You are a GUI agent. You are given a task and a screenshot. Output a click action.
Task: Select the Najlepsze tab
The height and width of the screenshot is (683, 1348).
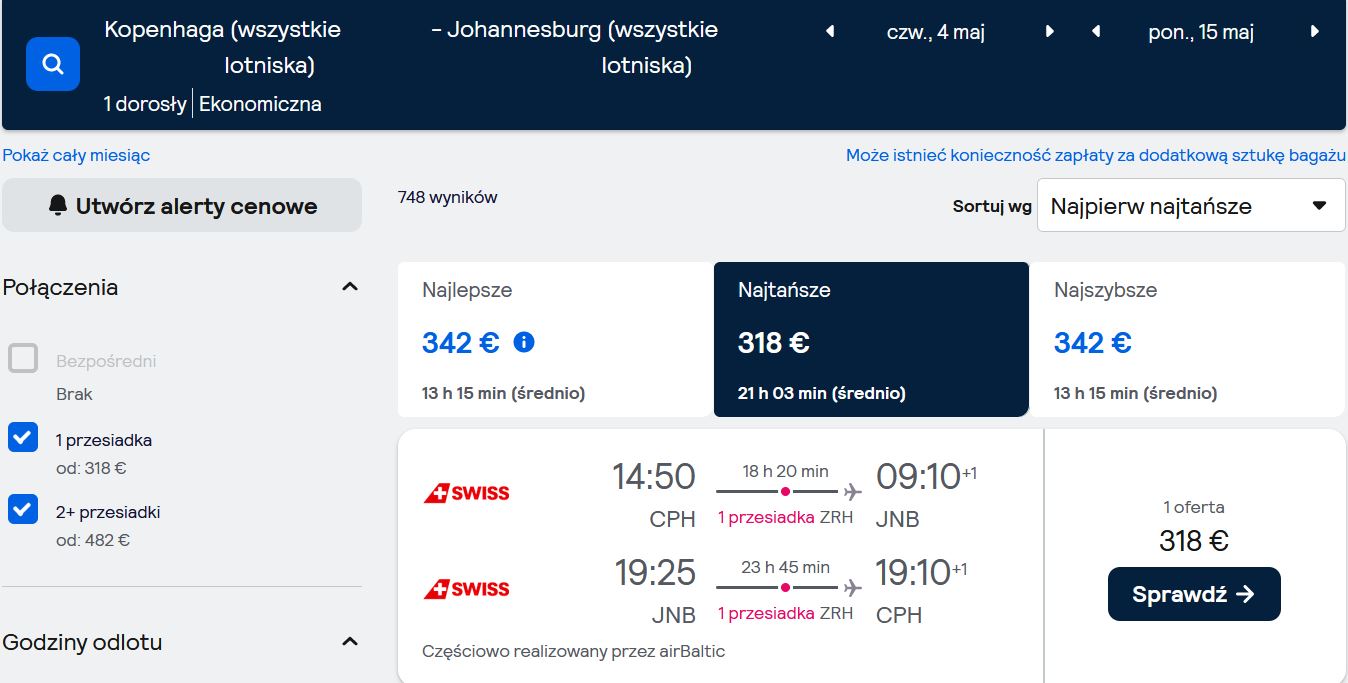tap(555, 340)
